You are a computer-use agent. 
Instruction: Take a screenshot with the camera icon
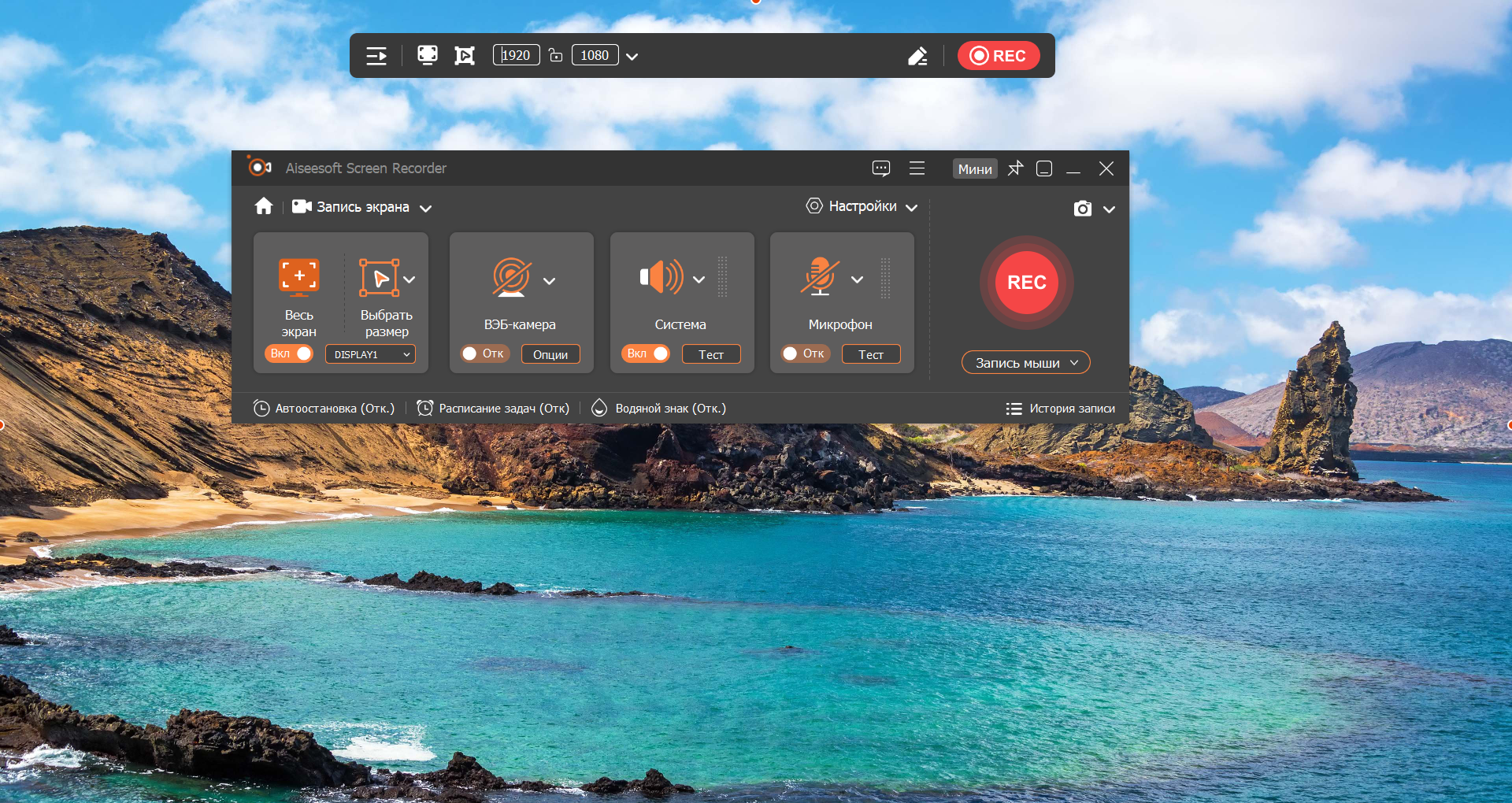pyautogui.click(x=1083, y=209)
